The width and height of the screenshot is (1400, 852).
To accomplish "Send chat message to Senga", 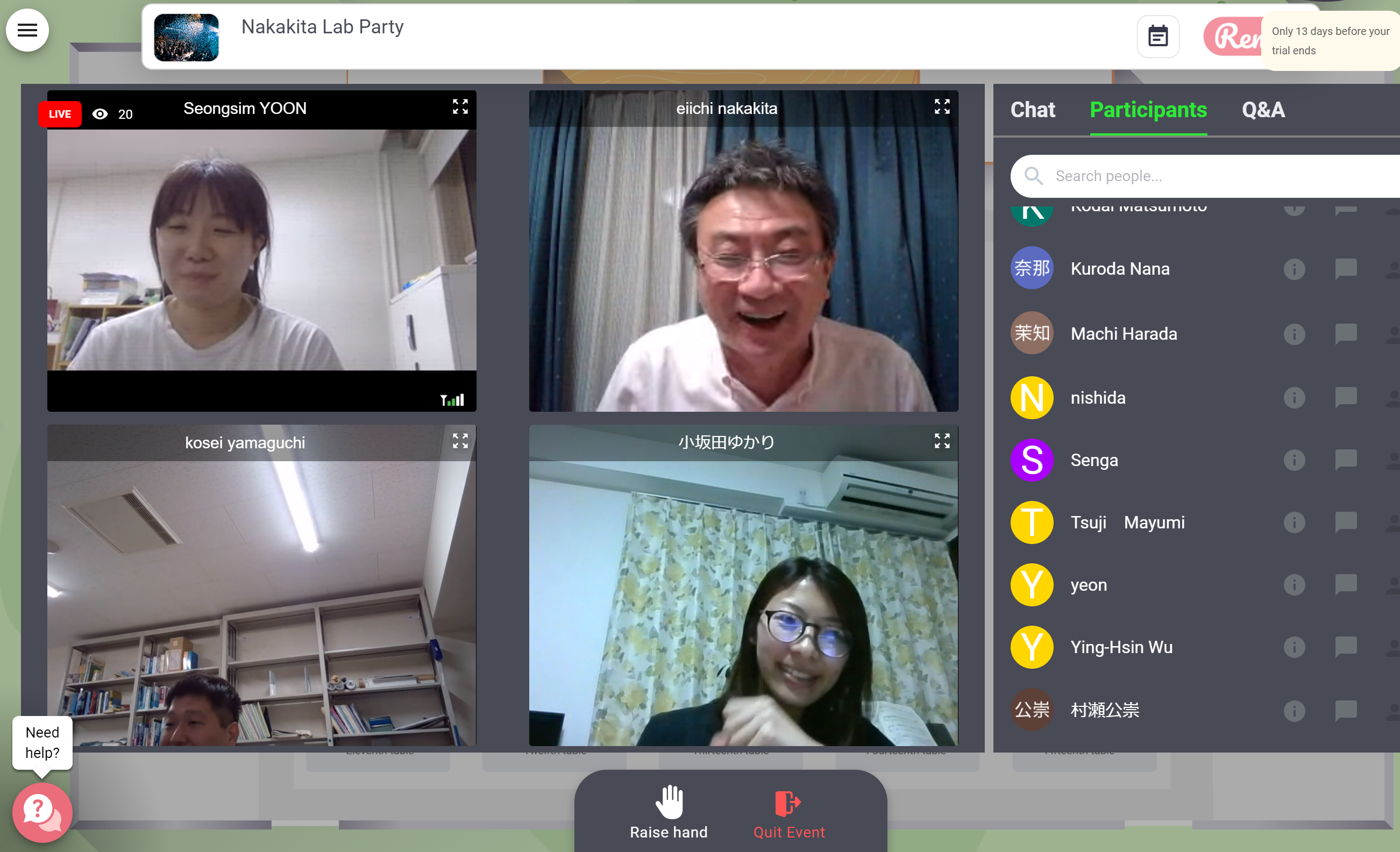I will tap(1345, 460).
